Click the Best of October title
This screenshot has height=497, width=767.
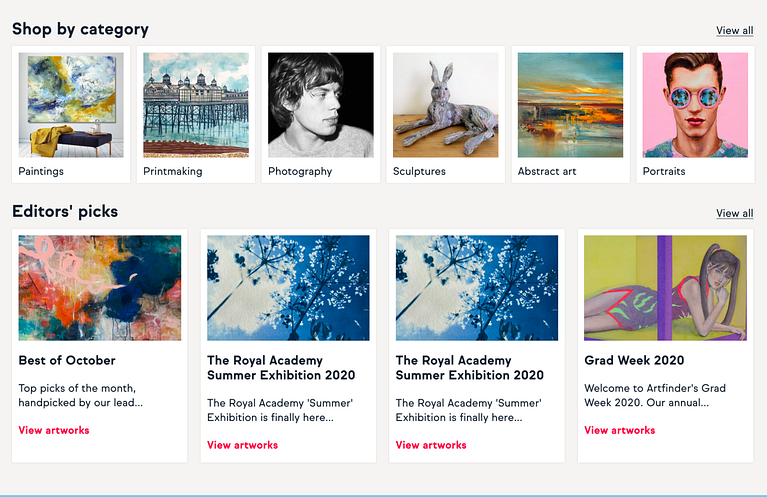67,360
